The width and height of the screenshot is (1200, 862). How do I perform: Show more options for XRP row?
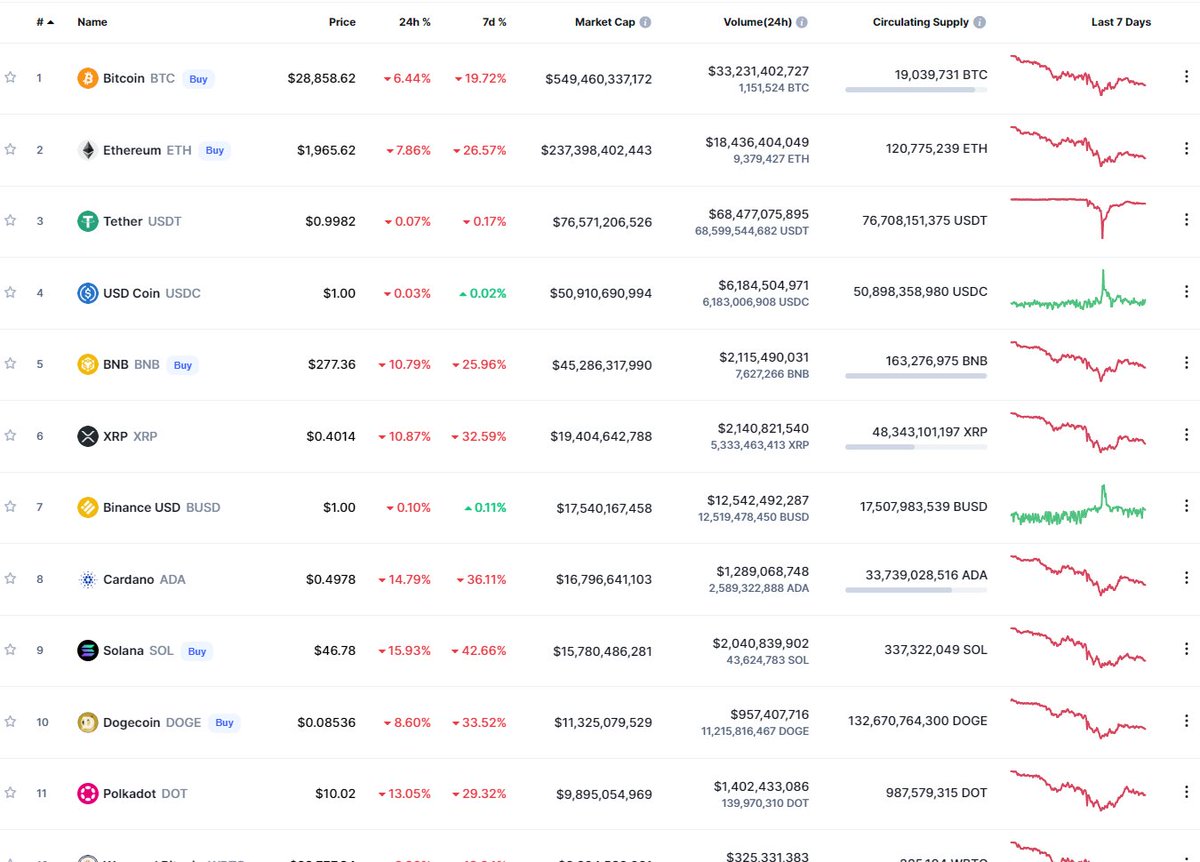(1187, 435)
